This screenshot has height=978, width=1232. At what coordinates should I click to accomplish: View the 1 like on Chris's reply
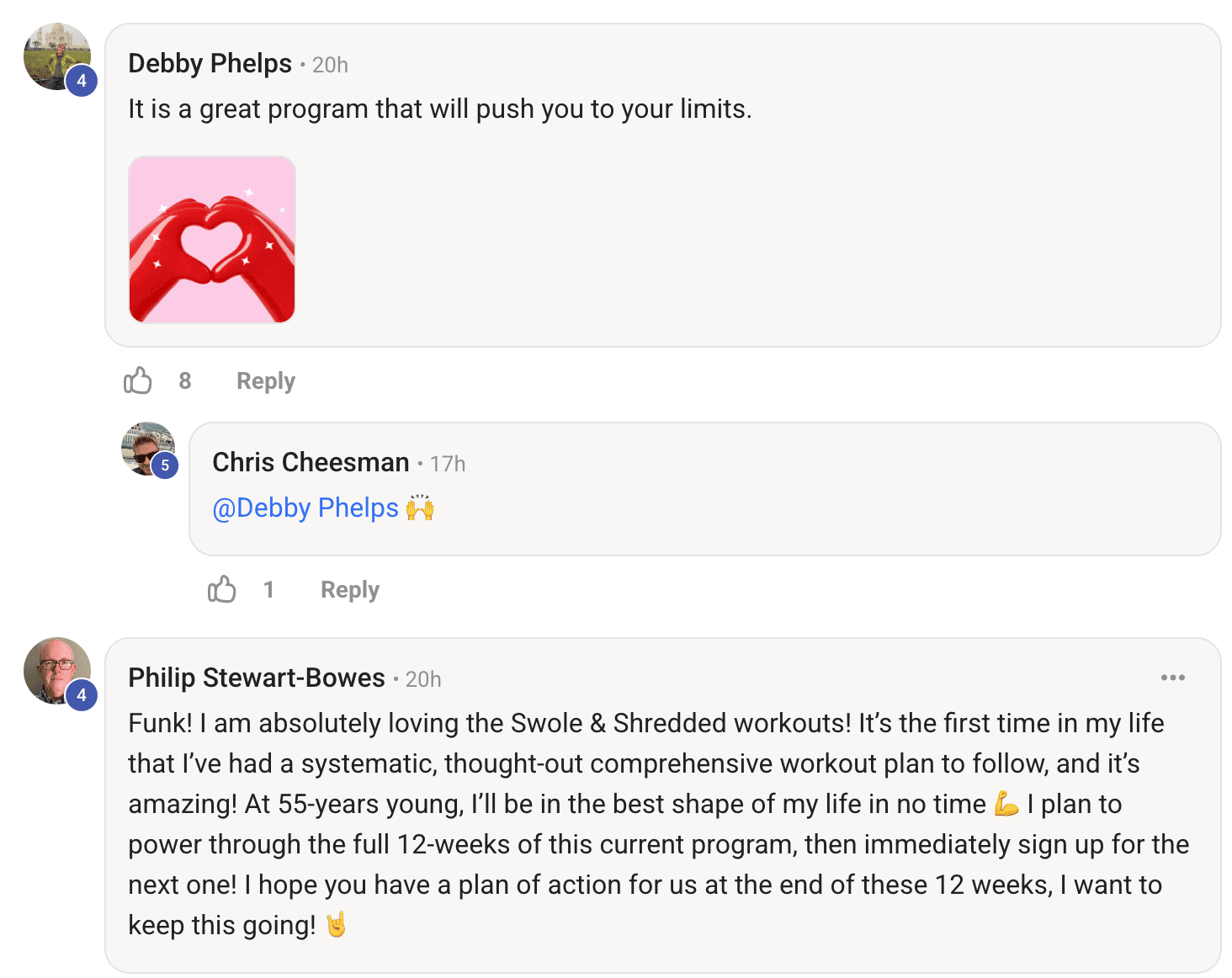[x=268, y=590]
